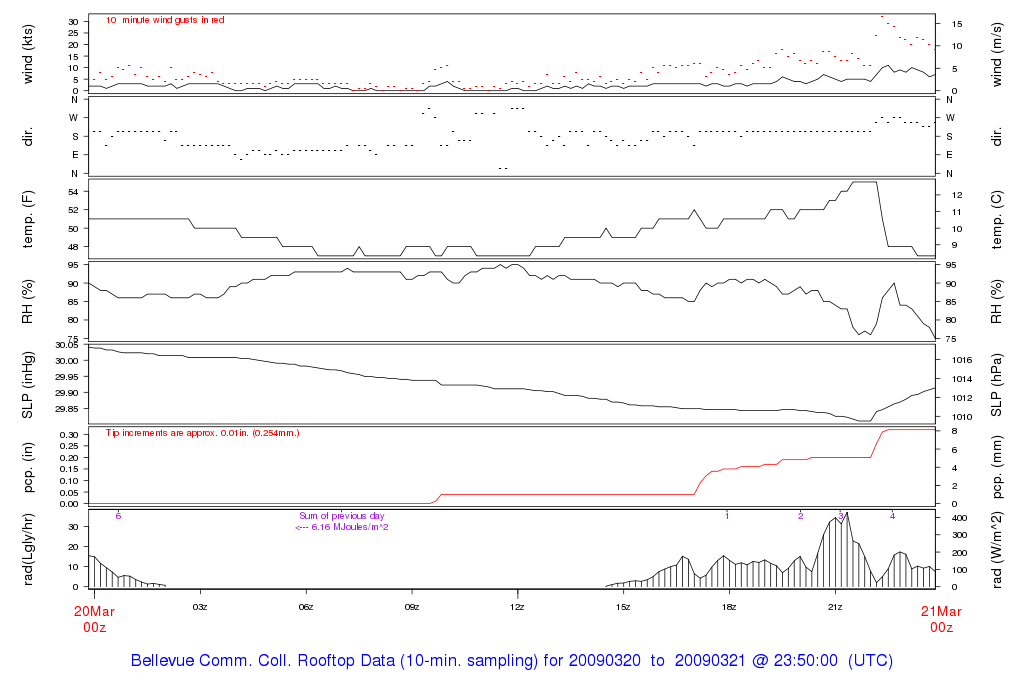
Task: Select the '1012' hPa axis value
Action: tap(962, 398)
